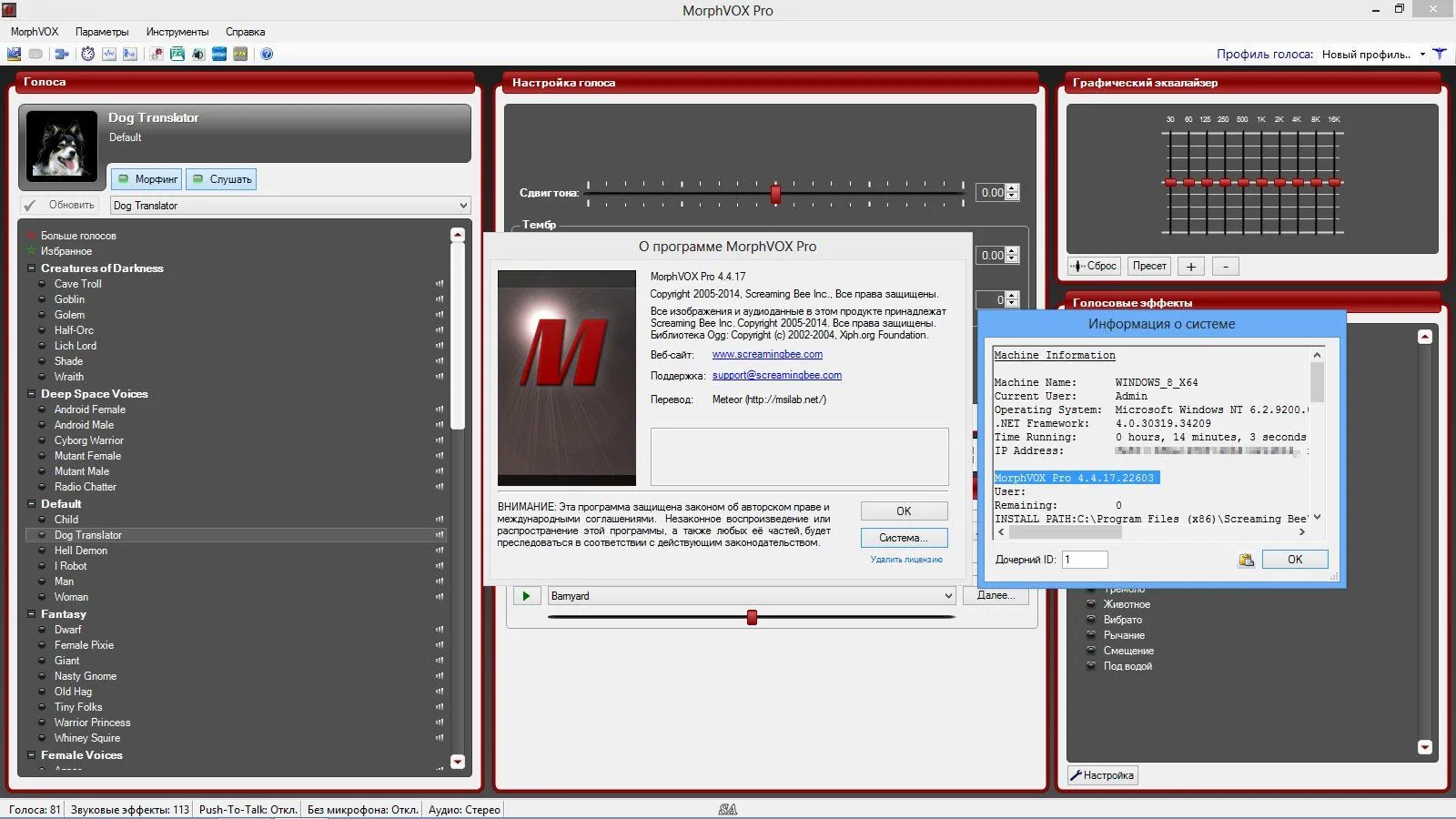Click the pitch shift value stepper
This screenshot has width=1456, height=819.
[1013, 193]
